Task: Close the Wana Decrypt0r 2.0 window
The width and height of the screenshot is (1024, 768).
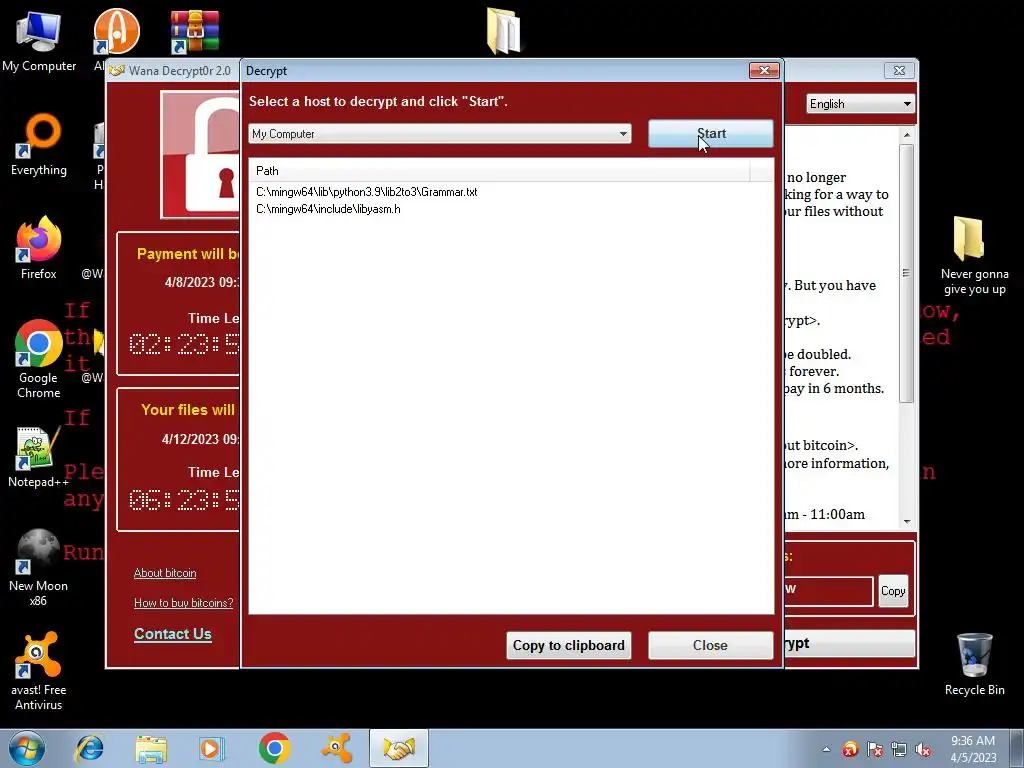Action: (899, 71)
